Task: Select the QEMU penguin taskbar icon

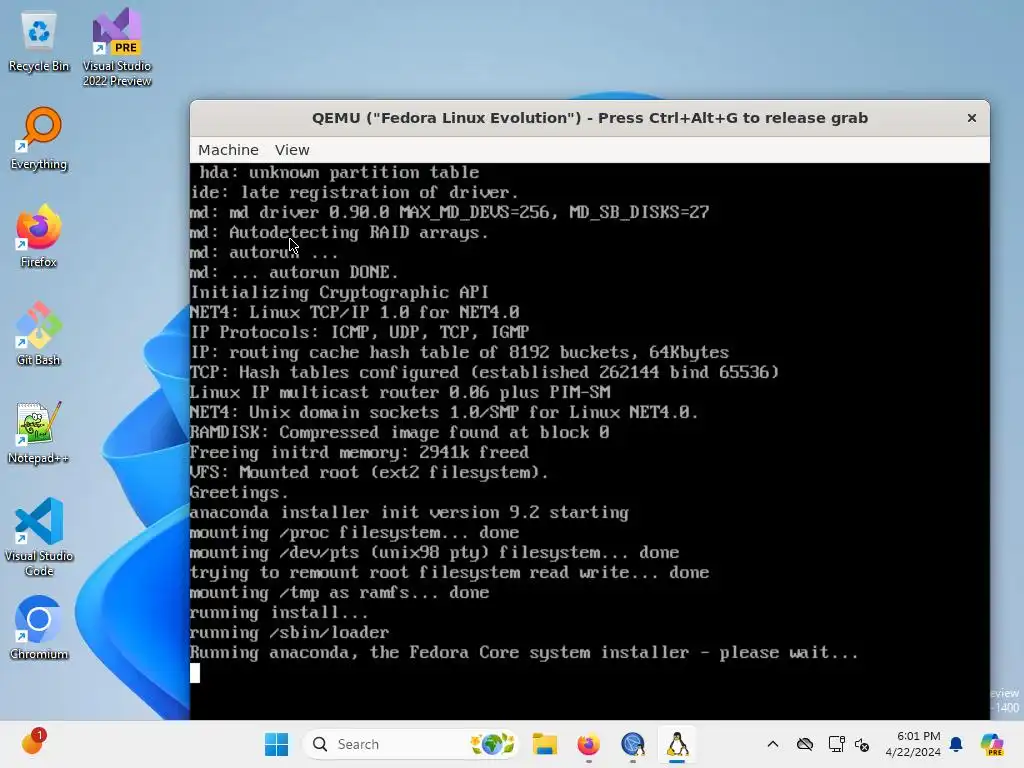Action: point(677,744)
